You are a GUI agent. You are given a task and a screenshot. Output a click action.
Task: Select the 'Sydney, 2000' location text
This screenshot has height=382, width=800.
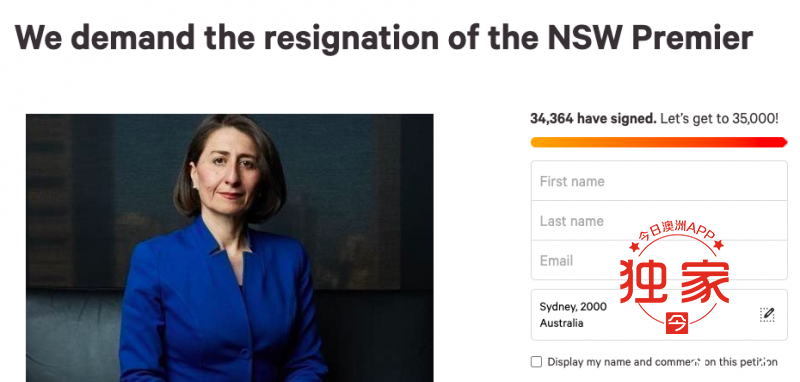point(573,307)
